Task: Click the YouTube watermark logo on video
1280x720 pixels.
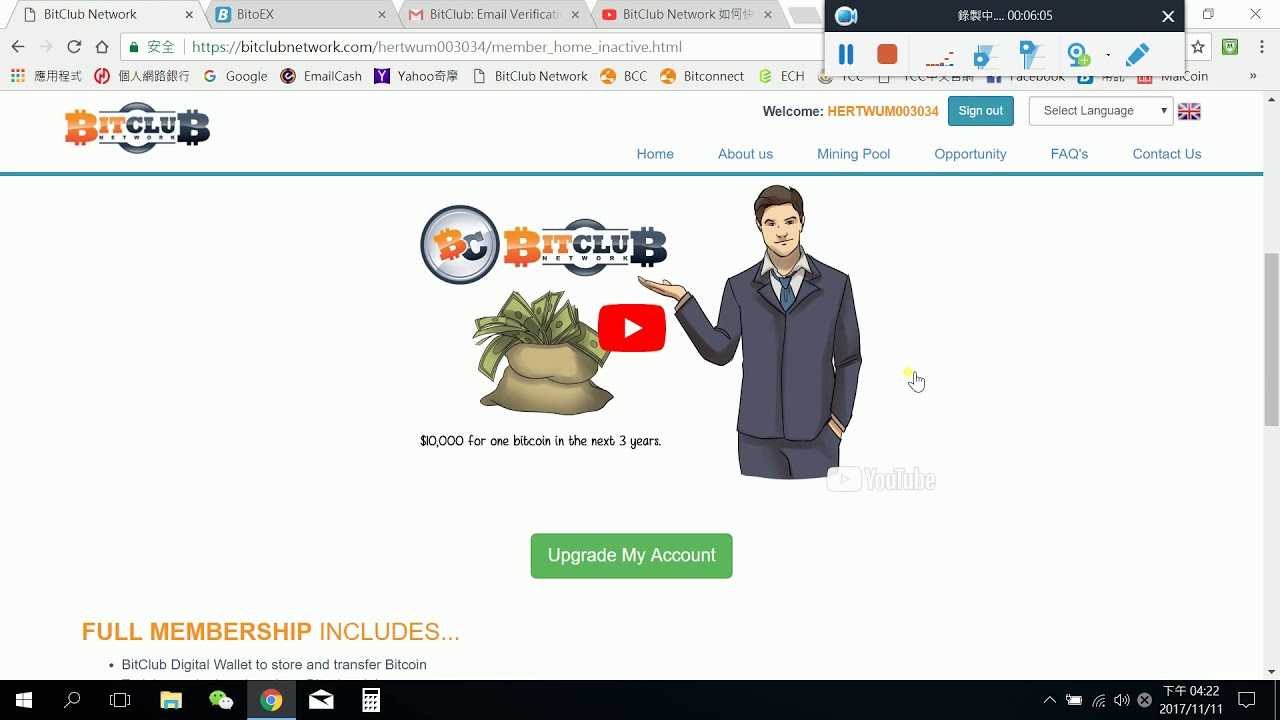Action: (x=882, y=480)
